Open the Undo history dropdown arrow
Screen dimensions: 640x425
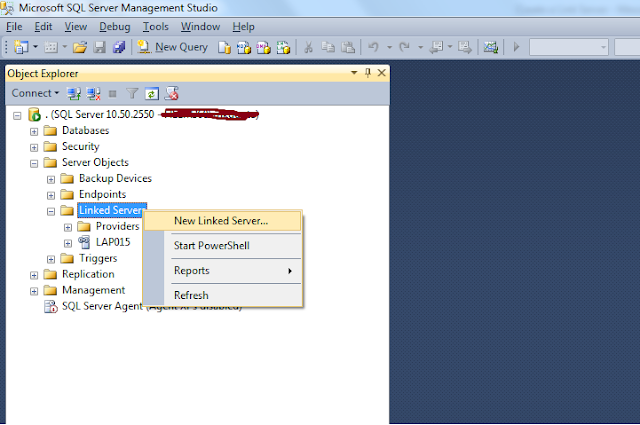click(x=389, y=47)
